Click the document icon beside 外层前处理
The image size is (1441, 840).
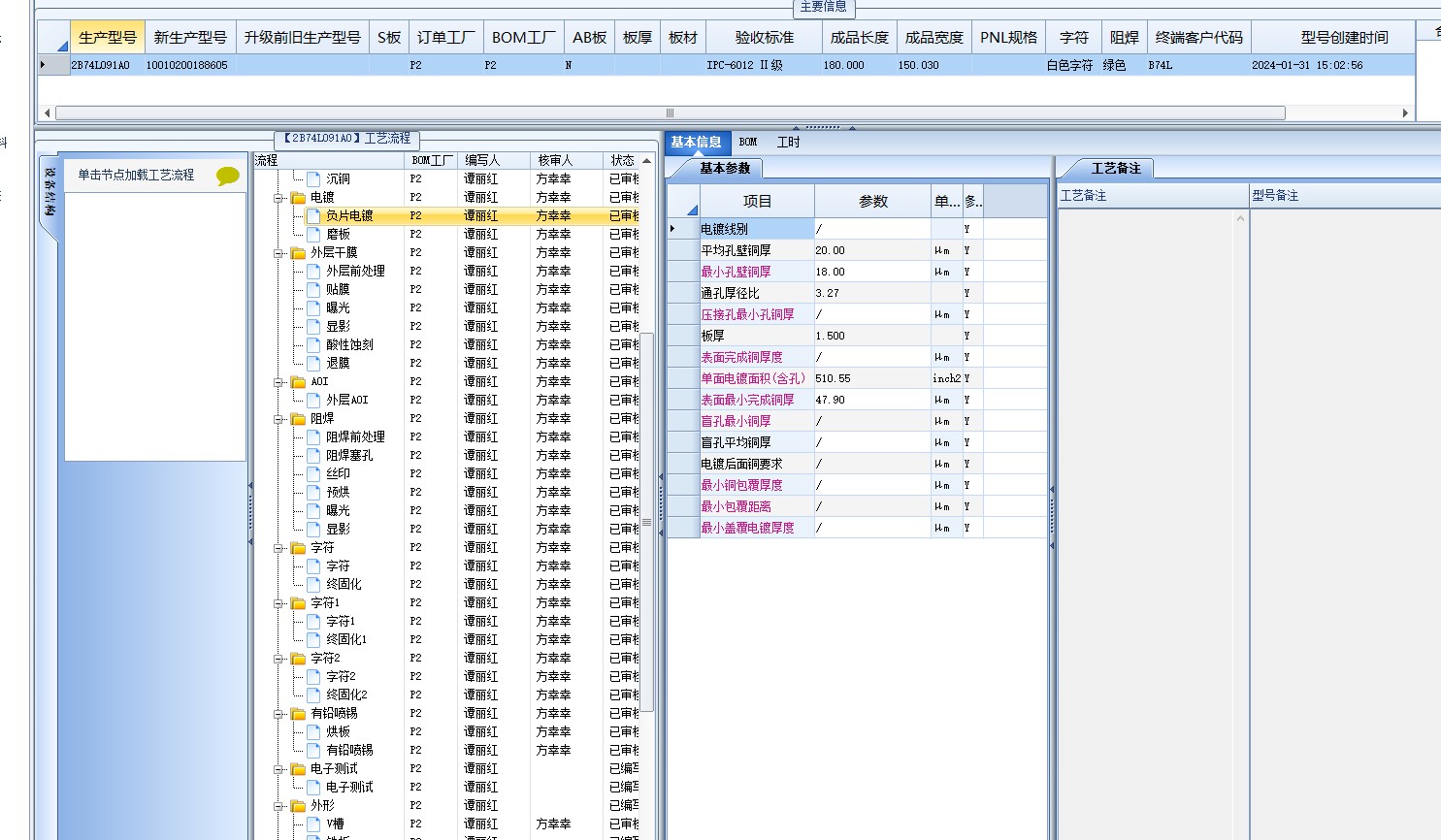(x=313, y=272)
